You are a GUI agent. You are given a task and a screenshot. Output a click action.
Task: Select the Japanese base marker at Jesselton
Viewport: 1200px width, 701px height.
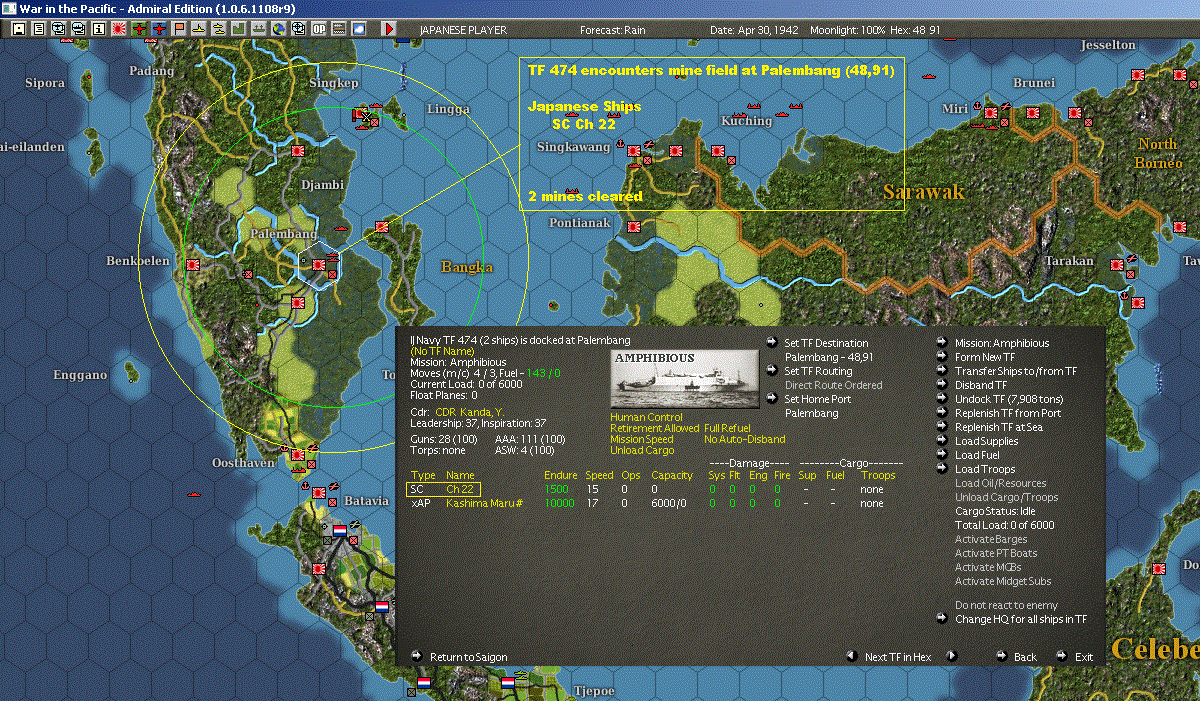tap(1138, 74)
